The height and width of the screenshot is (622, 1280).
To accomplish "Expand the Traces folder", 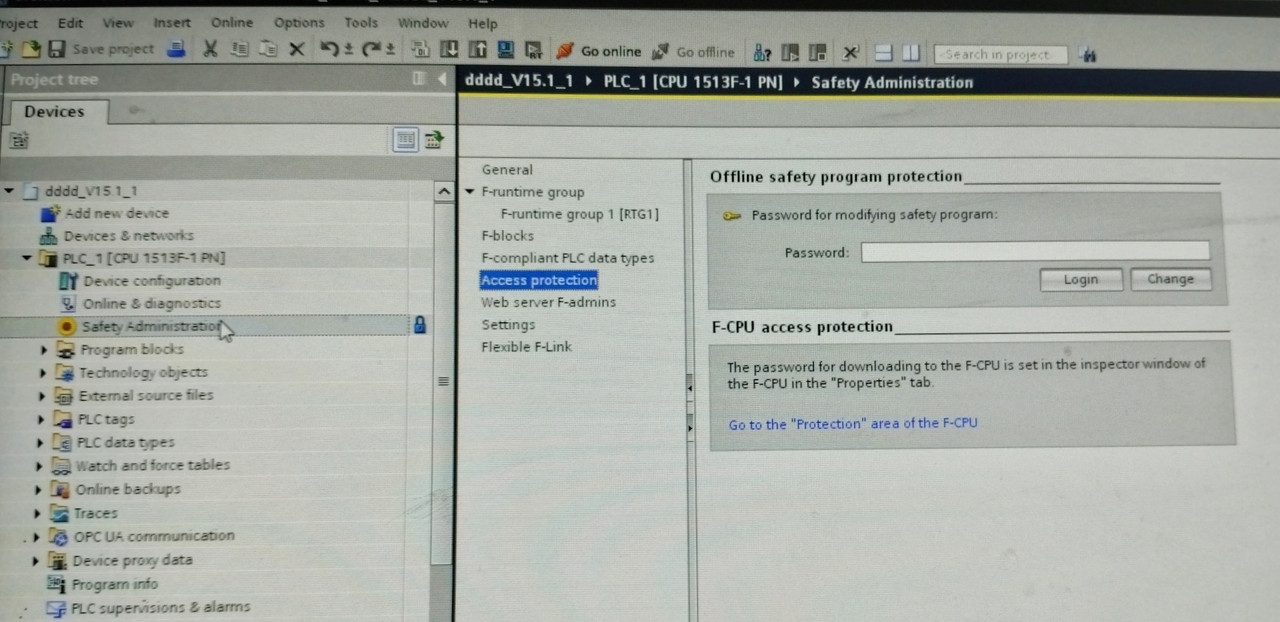I will pos(39,514).
